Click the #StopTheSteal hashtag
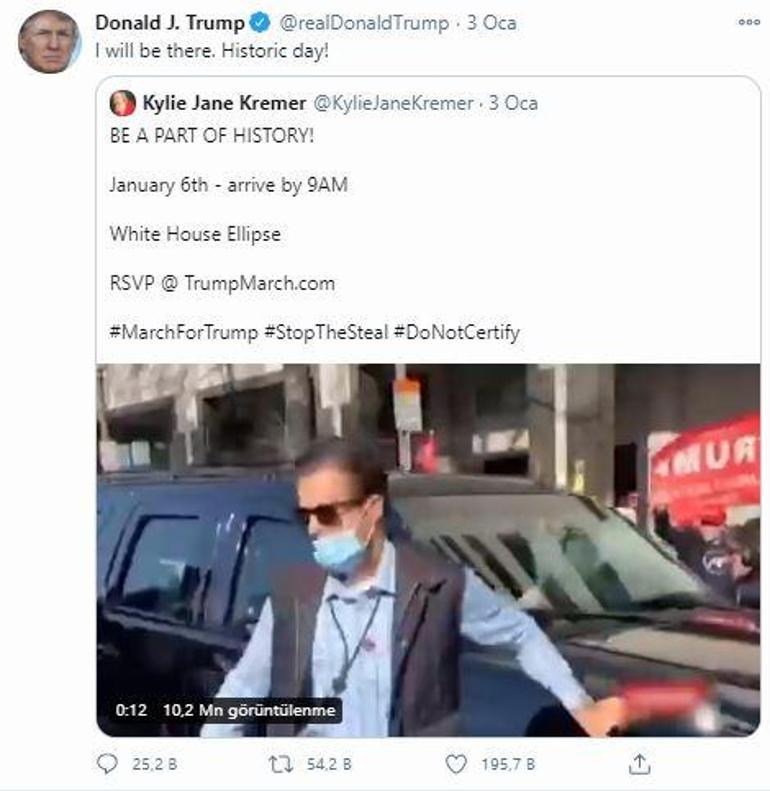Viewport: 770px width, 791px height. (x=326, y=332)
